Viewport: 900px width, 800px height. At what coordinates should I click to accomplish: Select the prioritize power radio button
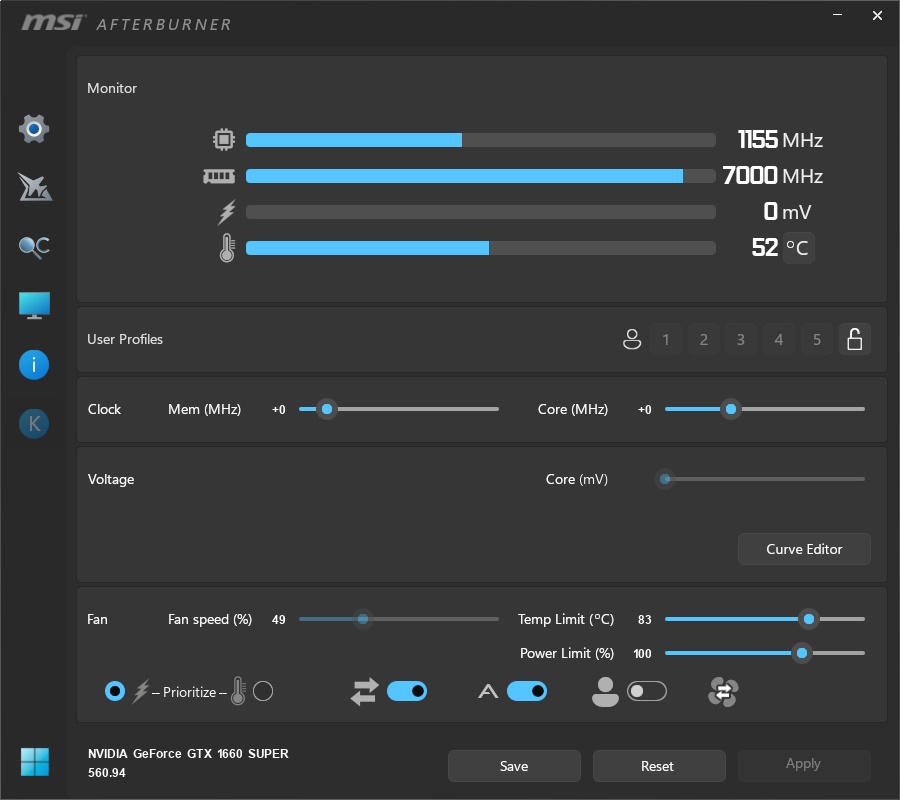115,691
